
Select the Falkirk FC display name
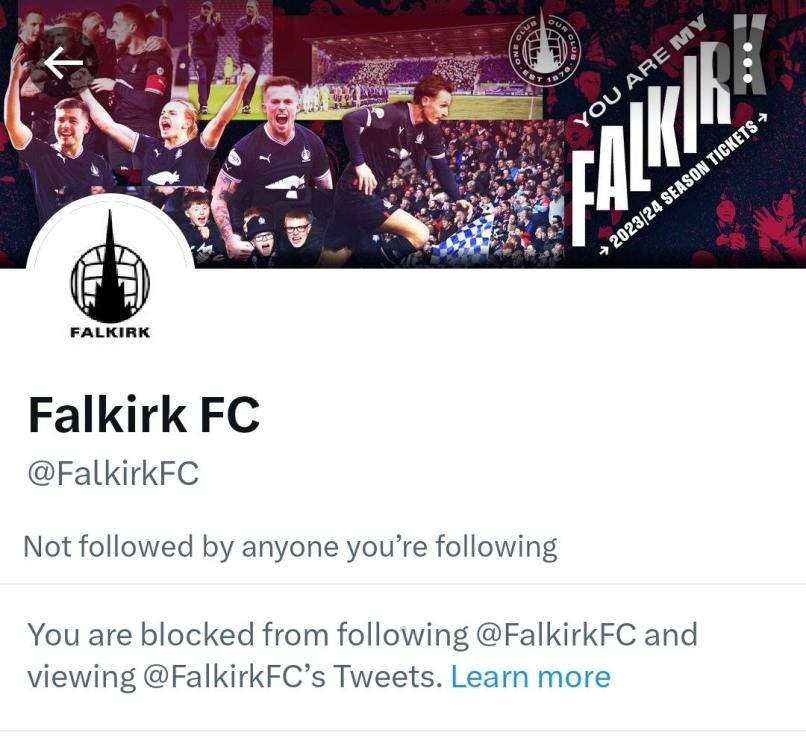pos(144,414)
